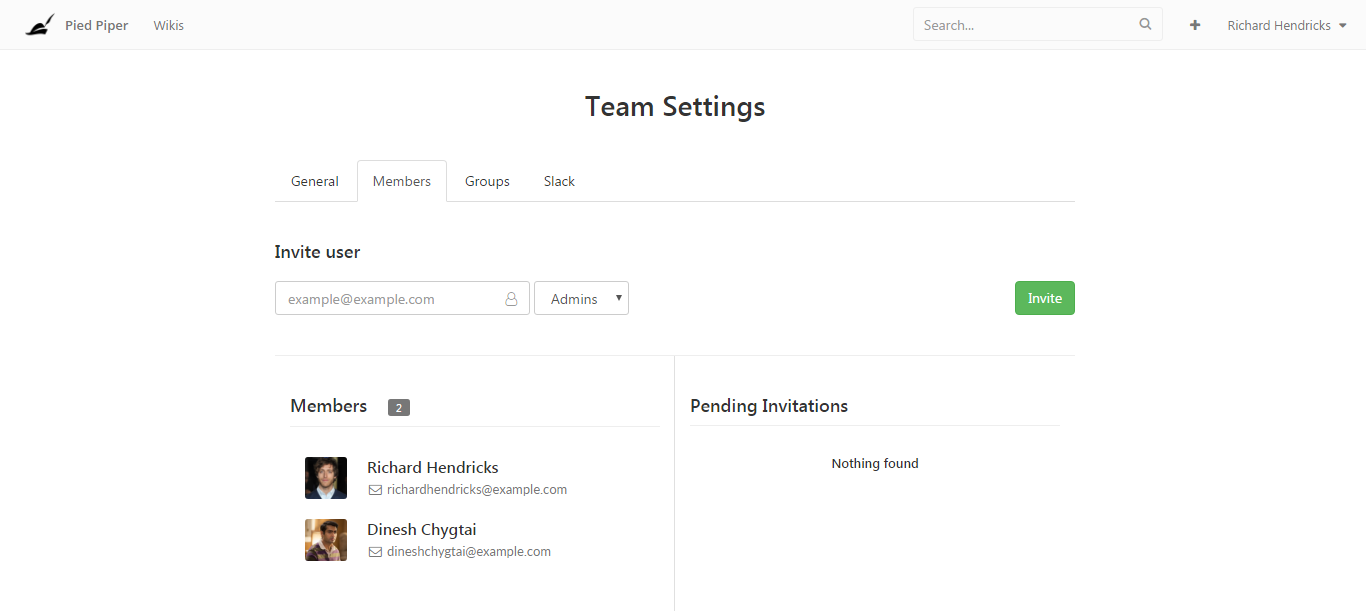This screenshot has height=613, width=1366.
Task: Click the plus icon in navbar
Action: pos(1195,25)
